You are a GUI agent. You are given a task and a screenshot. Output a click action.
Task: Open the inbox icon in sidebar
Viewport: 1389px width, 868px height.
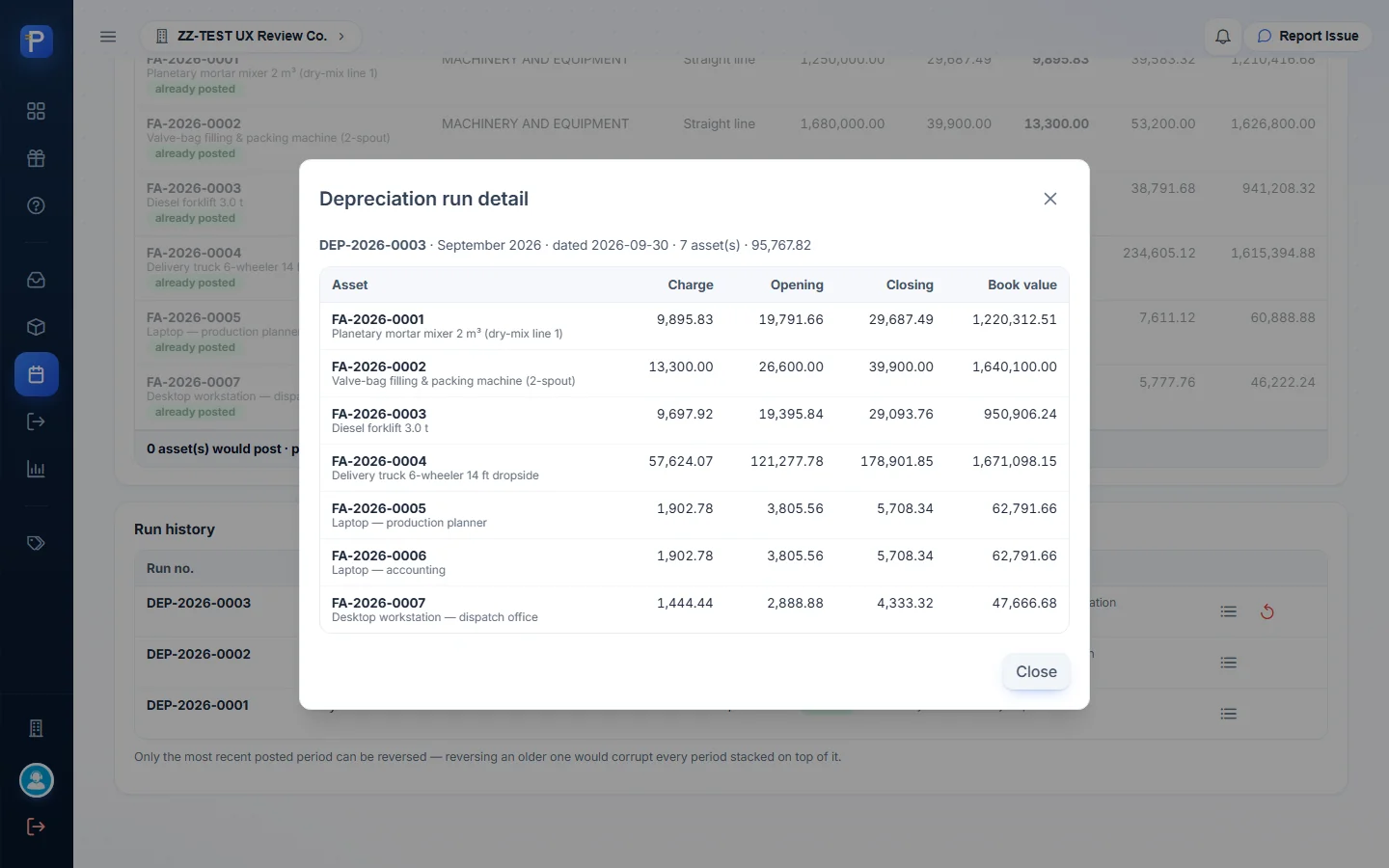[x=37, y=280]
